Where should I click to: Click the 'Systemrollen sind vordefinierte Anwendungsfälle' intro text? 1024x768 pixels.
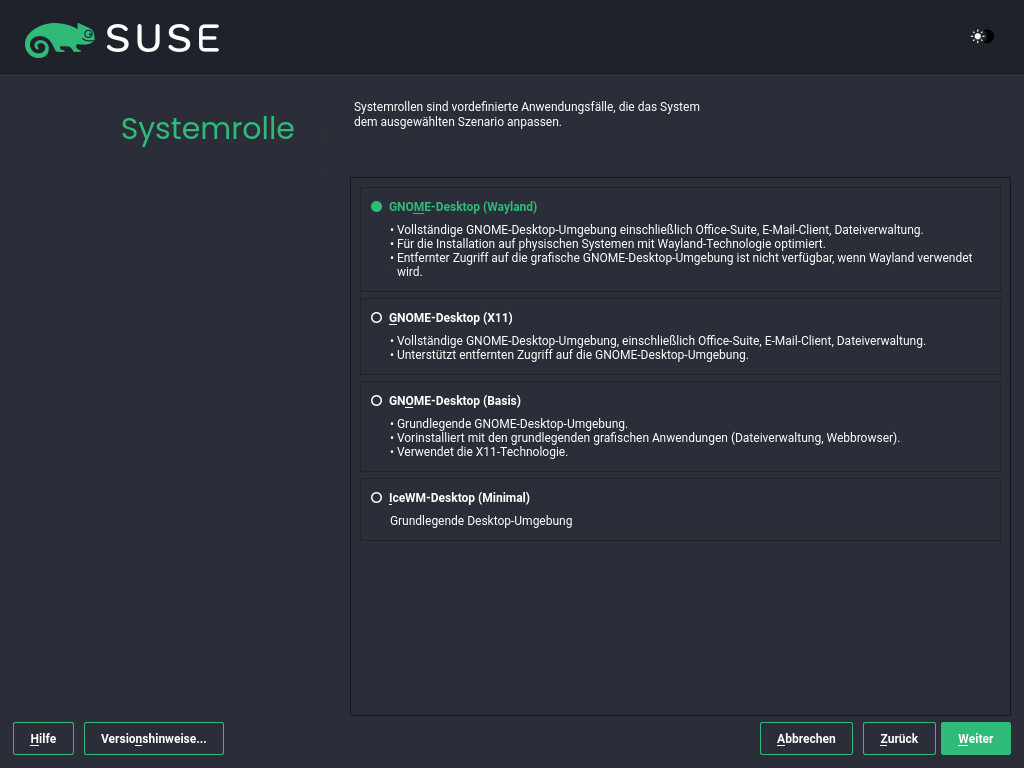click(x=526, y=114)
